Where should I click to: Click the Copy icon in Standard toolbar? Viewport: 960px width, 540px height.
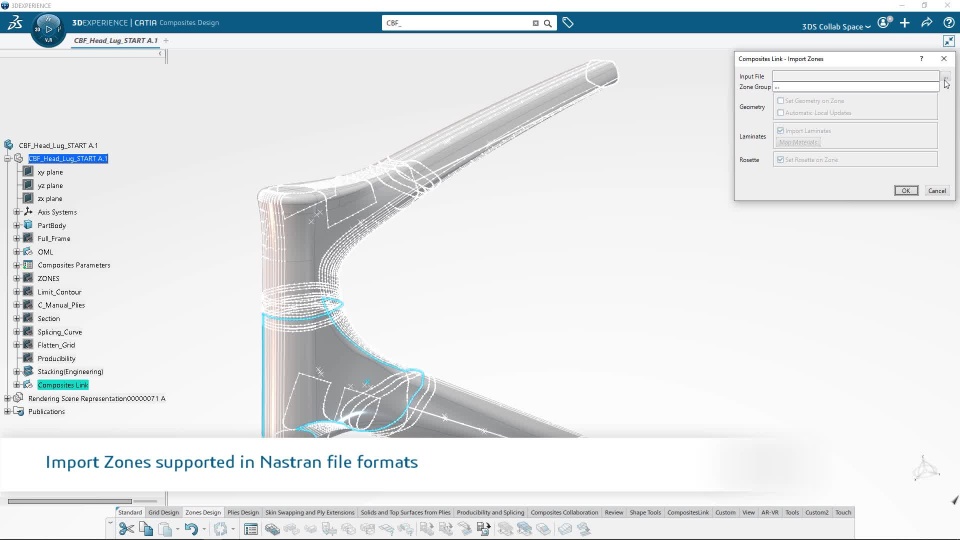click(146, 528)
